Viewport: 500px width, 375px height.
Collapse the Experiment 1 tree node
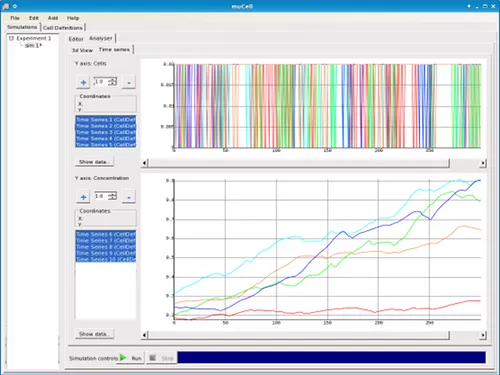tap(11, 38)
